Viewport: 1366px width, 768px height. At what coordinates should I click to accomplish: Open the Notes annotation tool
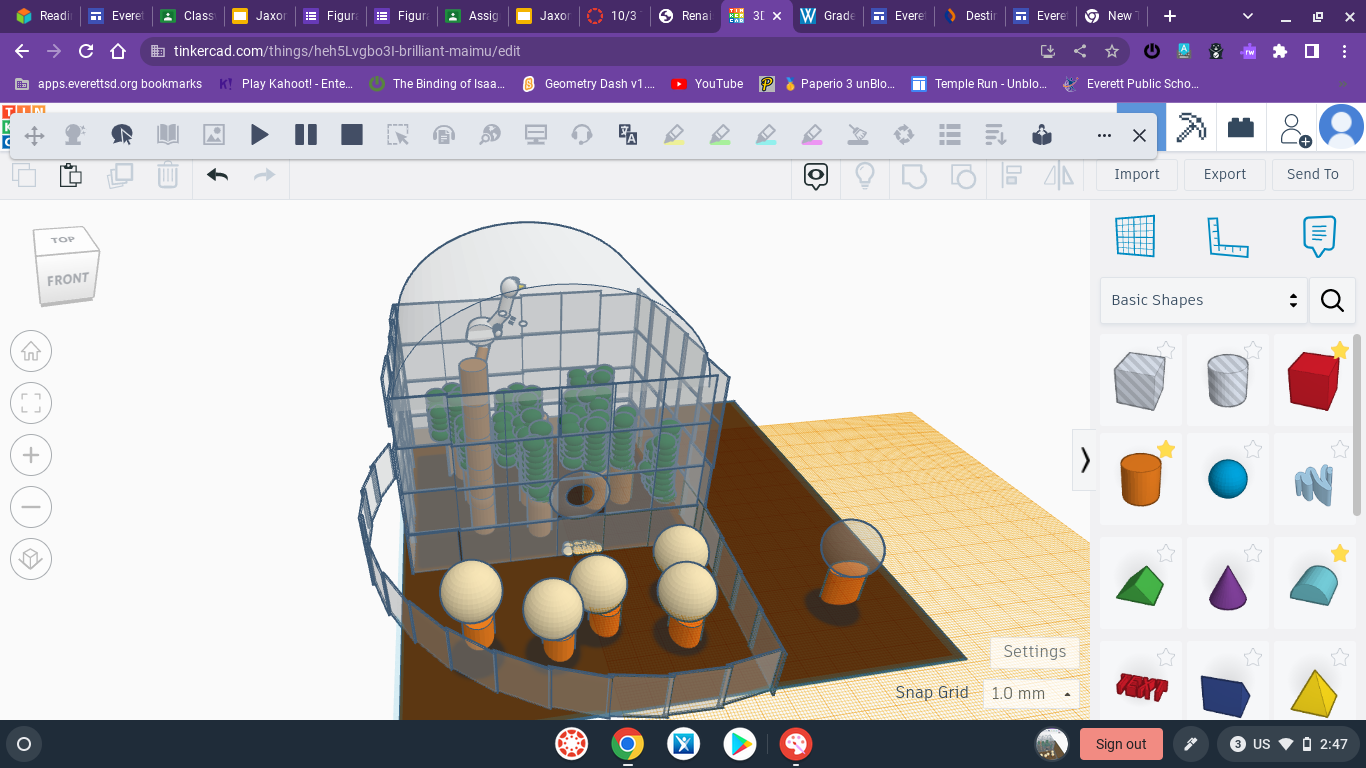(1319, 236)
